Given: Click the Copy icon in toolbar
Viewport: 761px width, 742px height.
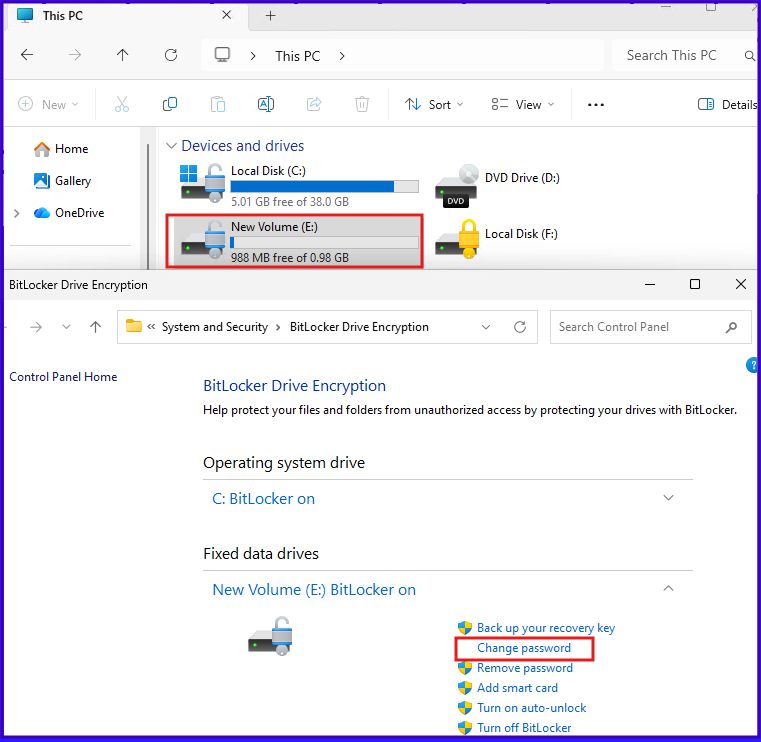Looking at the screenshot, I should [170, 104].
